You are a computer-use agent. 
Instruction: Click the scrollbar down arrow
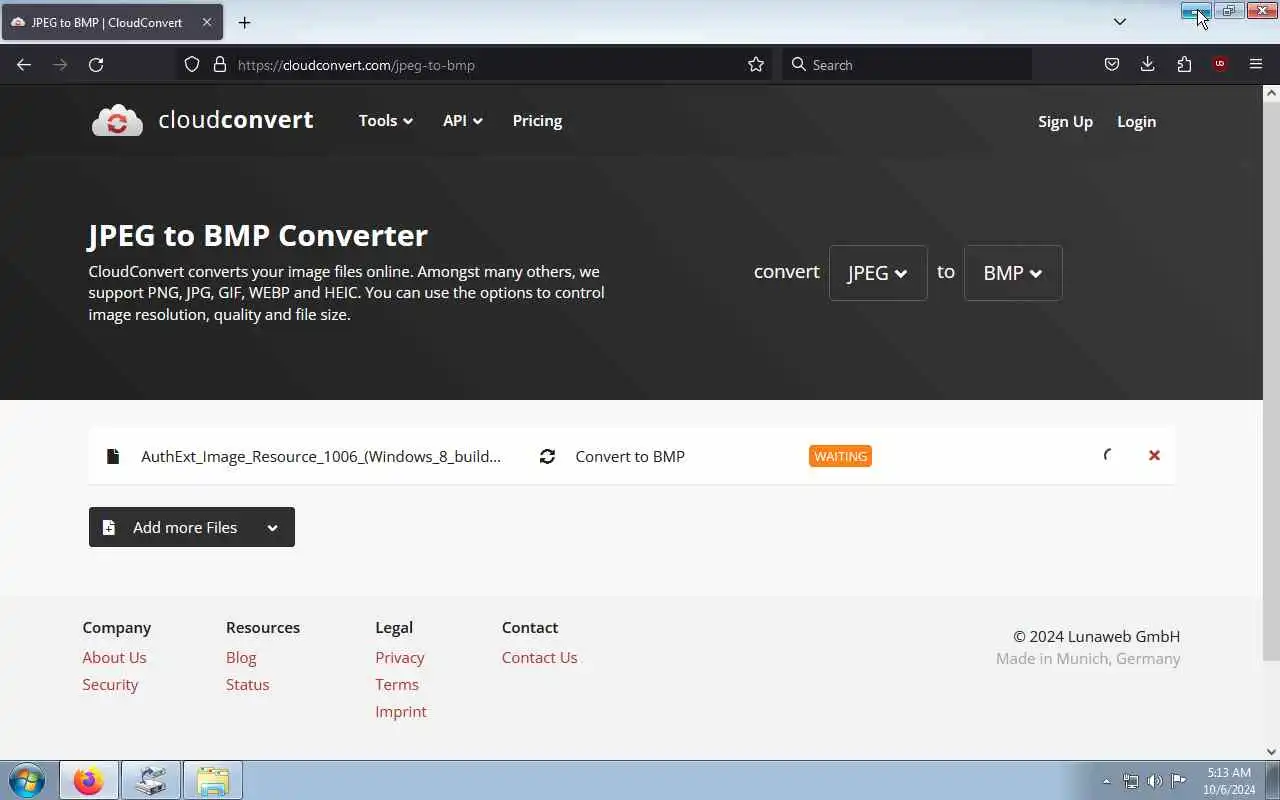[x=1271, y=752]
